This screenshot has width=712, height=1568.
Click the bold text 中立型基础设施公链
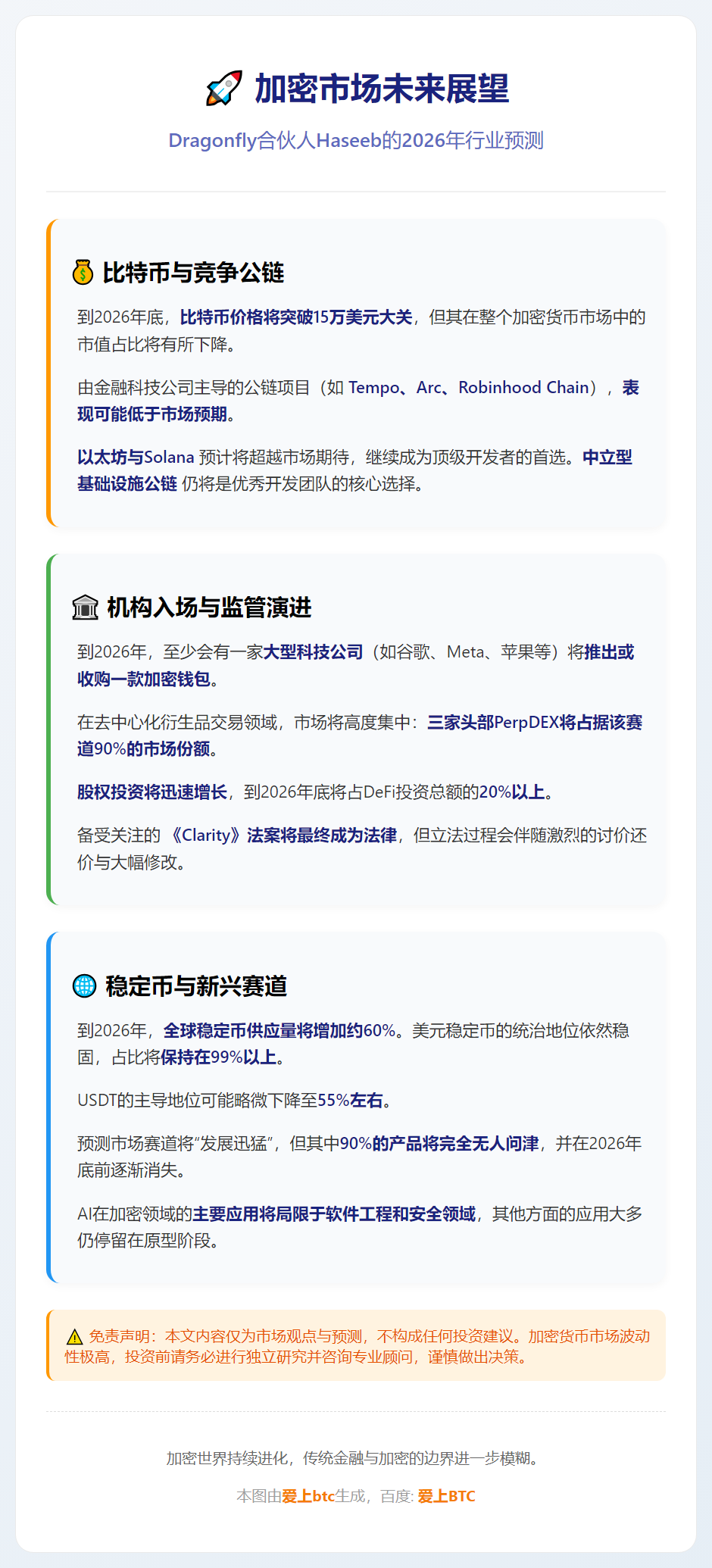tap(354, 470)
